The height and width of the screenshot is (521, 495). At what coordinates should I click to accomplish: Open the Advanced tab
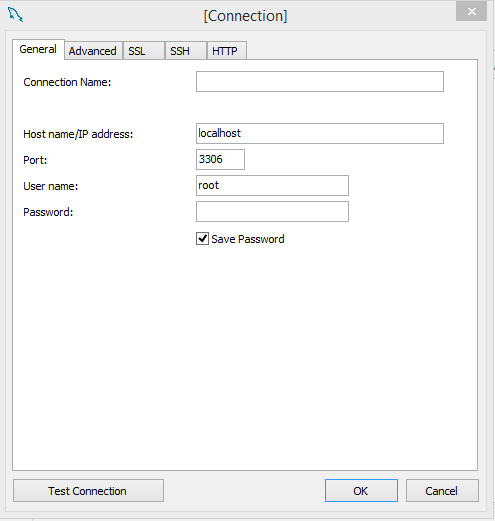93,51
